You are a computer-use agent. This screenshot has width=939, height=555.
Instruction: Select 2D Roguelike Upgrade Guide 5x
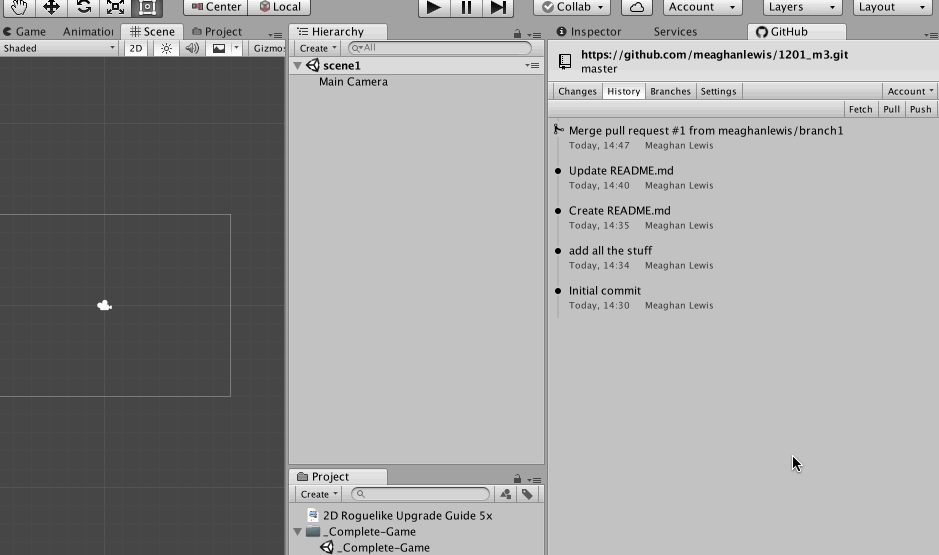[x=407, y=515]
